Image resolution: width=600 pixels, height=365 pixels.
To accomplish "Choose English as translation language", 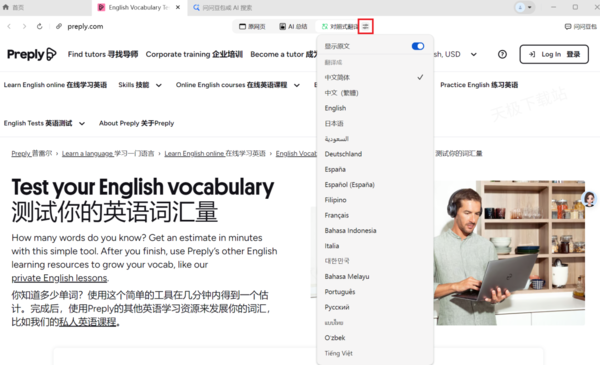I will click(375, 108).
